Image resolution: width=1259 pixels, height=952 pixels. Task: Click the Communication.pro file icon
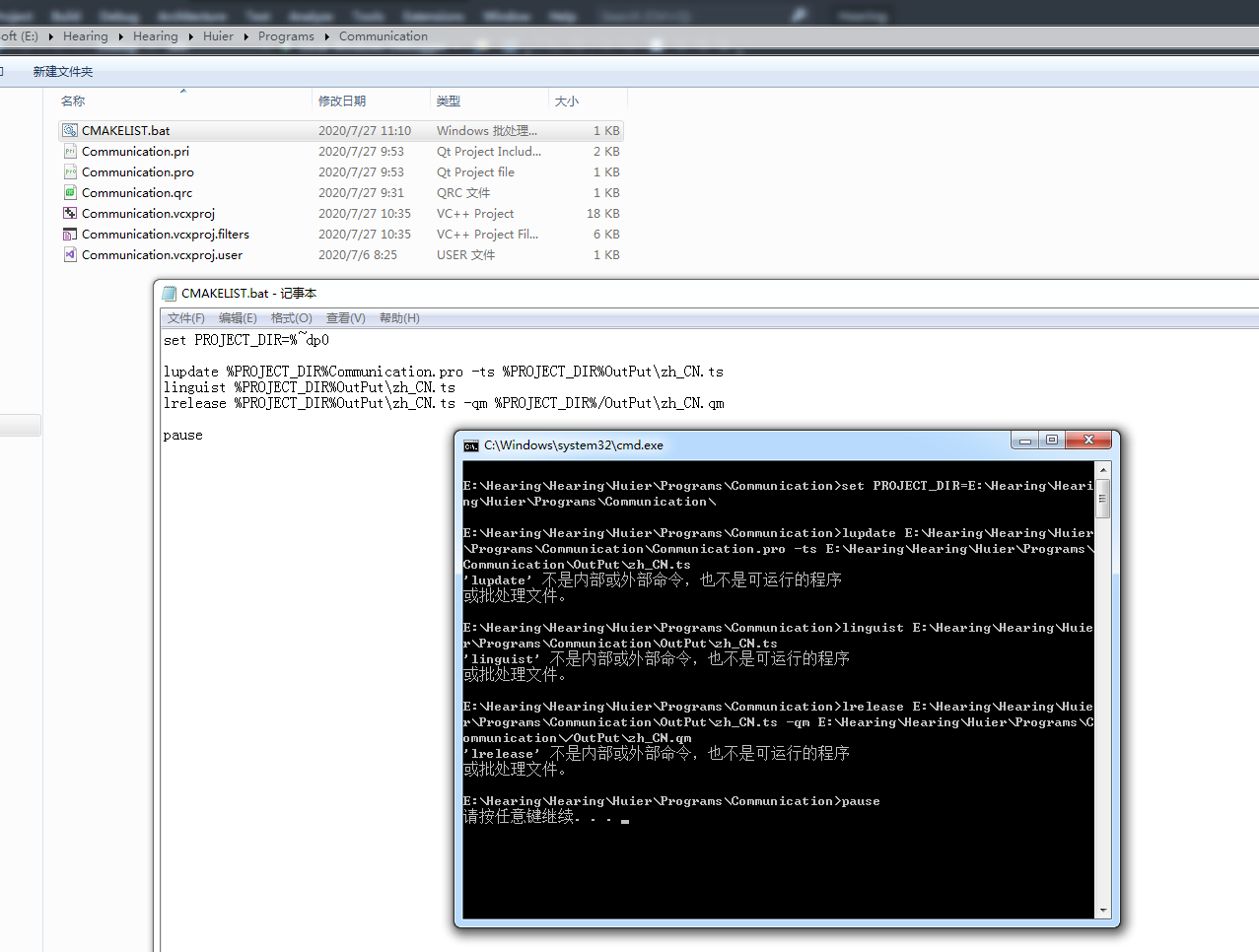coord(70,171)
